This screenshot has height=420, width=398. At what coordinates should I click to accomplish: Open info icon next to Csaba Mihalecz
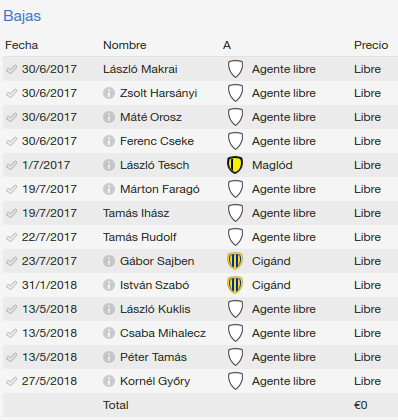(109, 333)
